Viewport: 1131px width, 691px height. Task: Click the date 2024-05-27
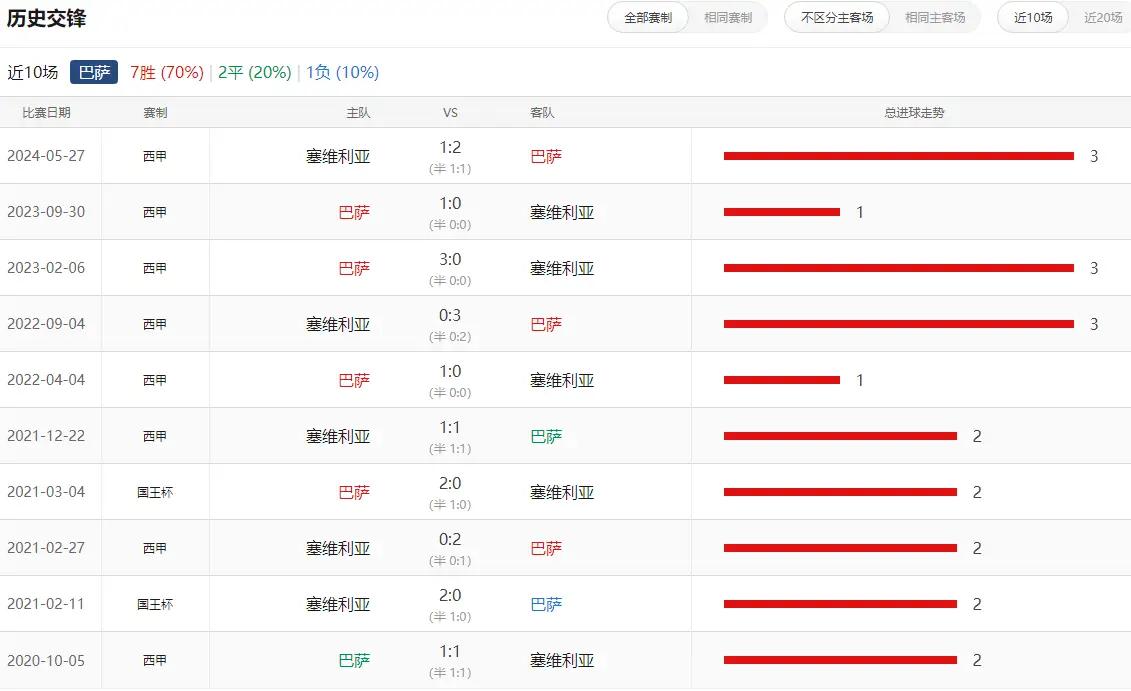pyautogui.click(x=46, y=156)
